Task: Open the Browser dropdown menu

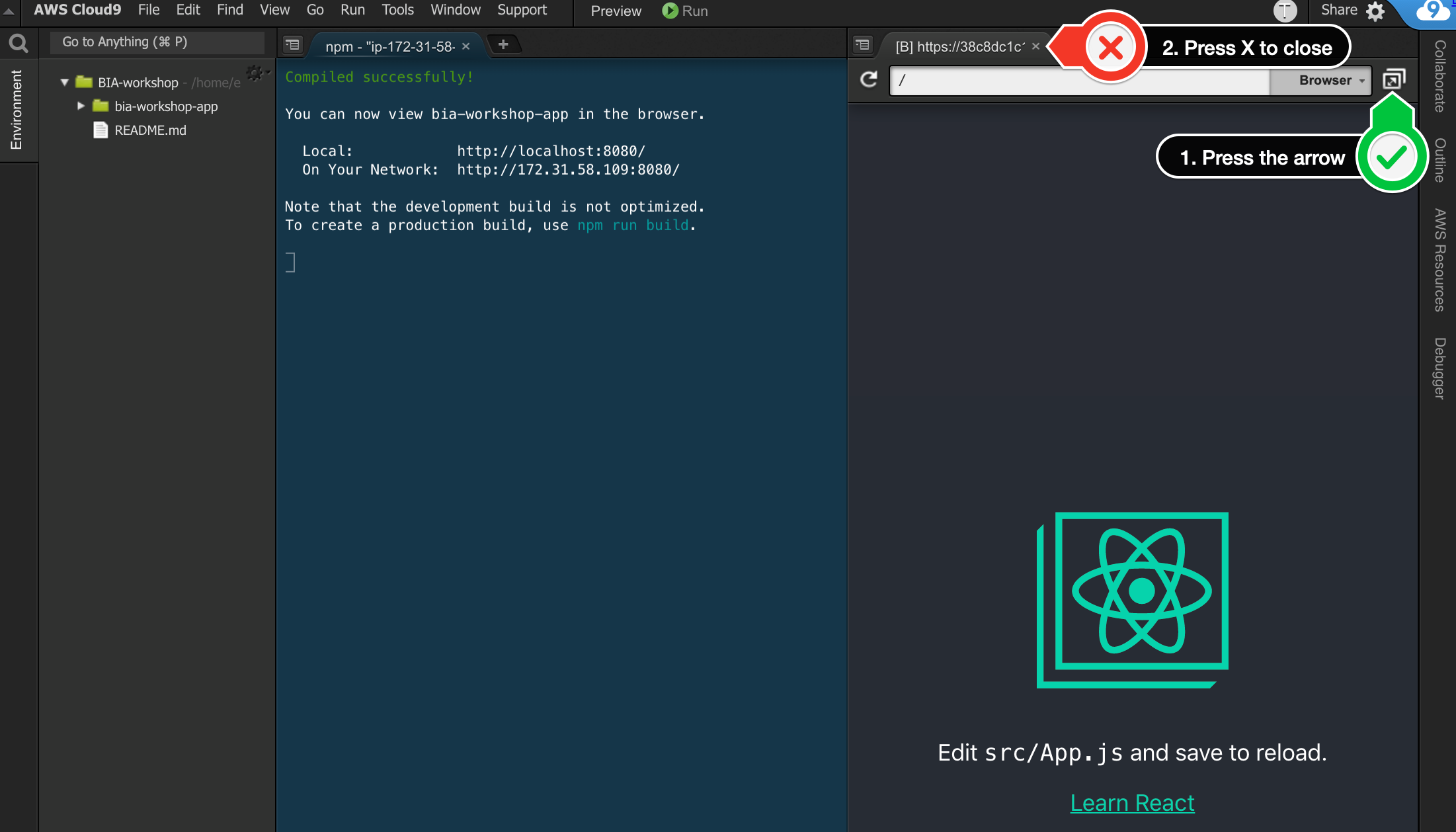Action: (1330, 80)
